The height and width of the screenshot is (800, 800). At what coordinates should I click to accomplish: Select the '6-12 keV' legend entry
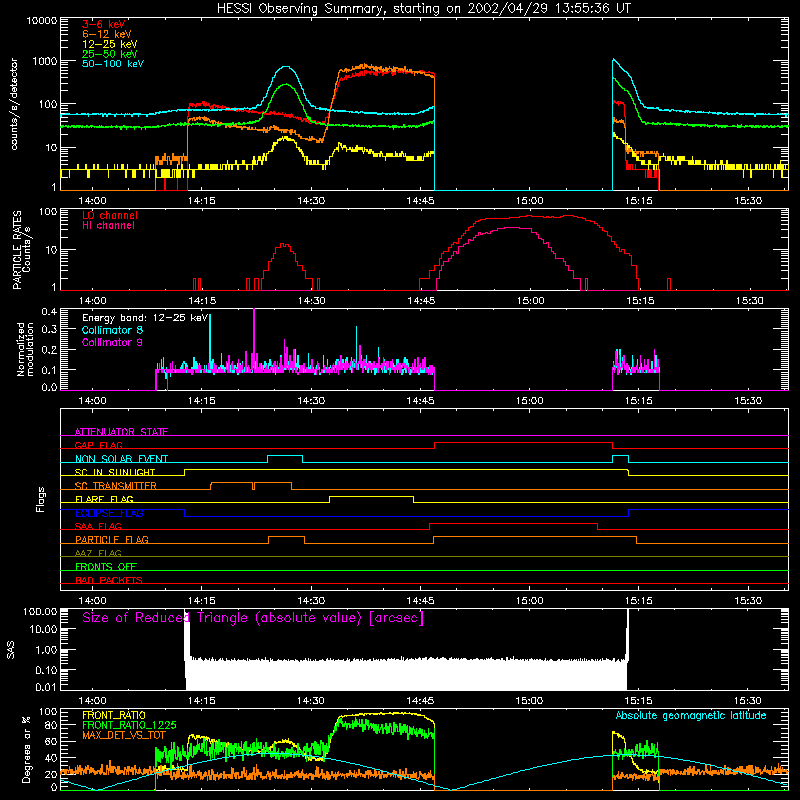(x=107, y=34)
